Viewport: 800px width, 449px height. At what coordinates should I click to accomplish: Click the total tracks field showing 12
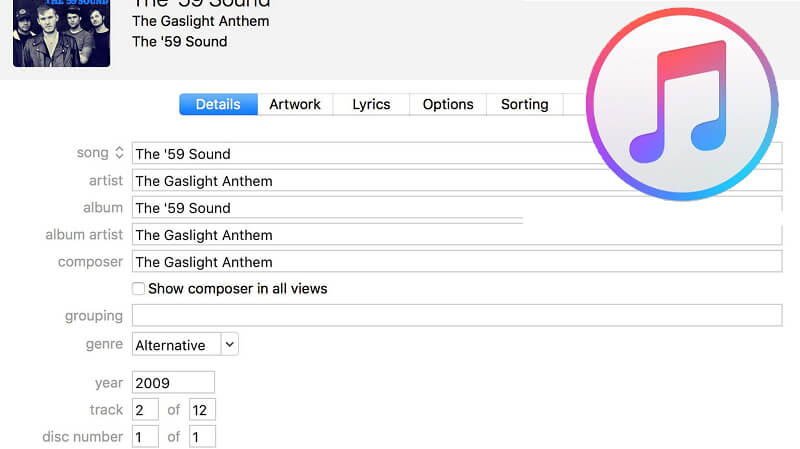(x=202, y=410)
